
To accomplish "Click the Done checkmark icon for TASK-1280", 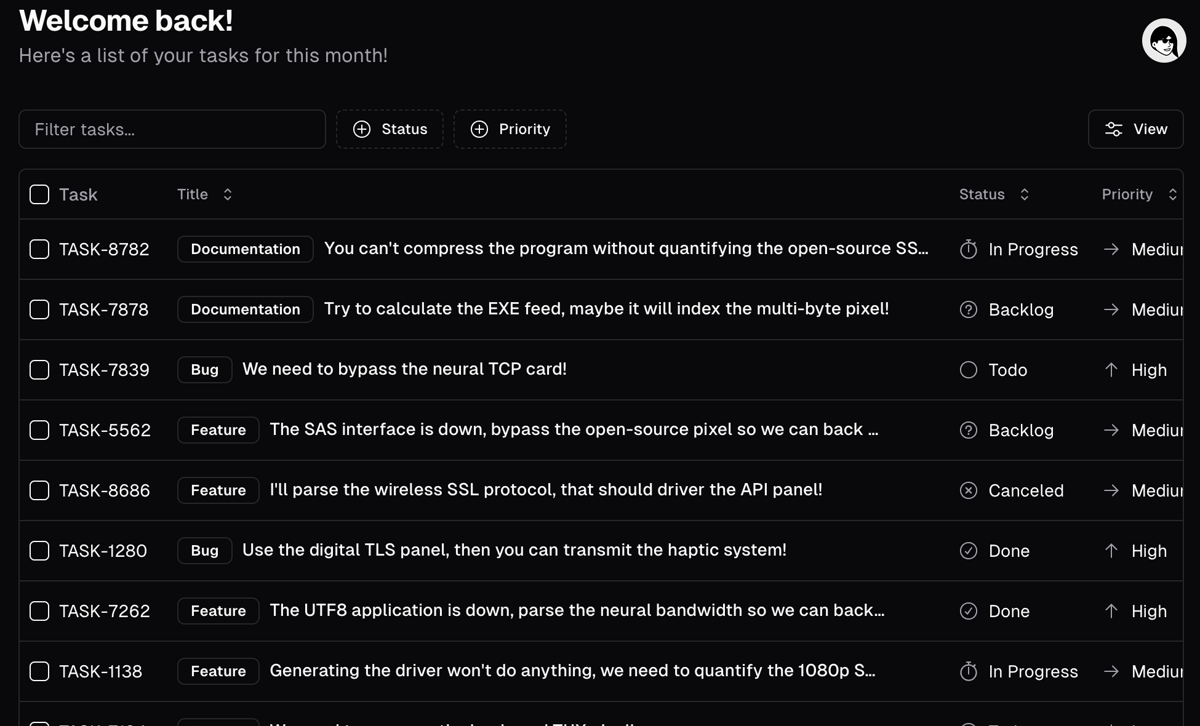I will 968,551.
